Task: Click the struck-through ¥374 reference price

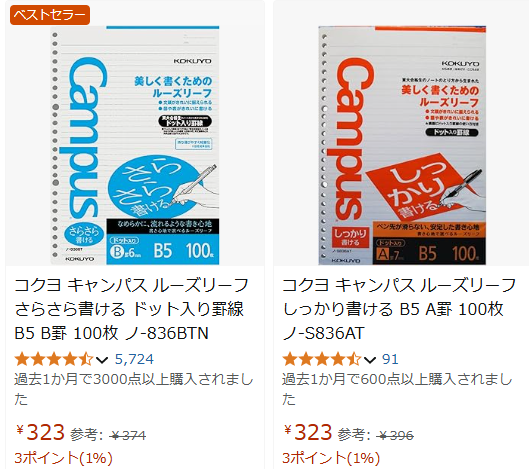Action: pyautogui.click(x=128, y=436)
